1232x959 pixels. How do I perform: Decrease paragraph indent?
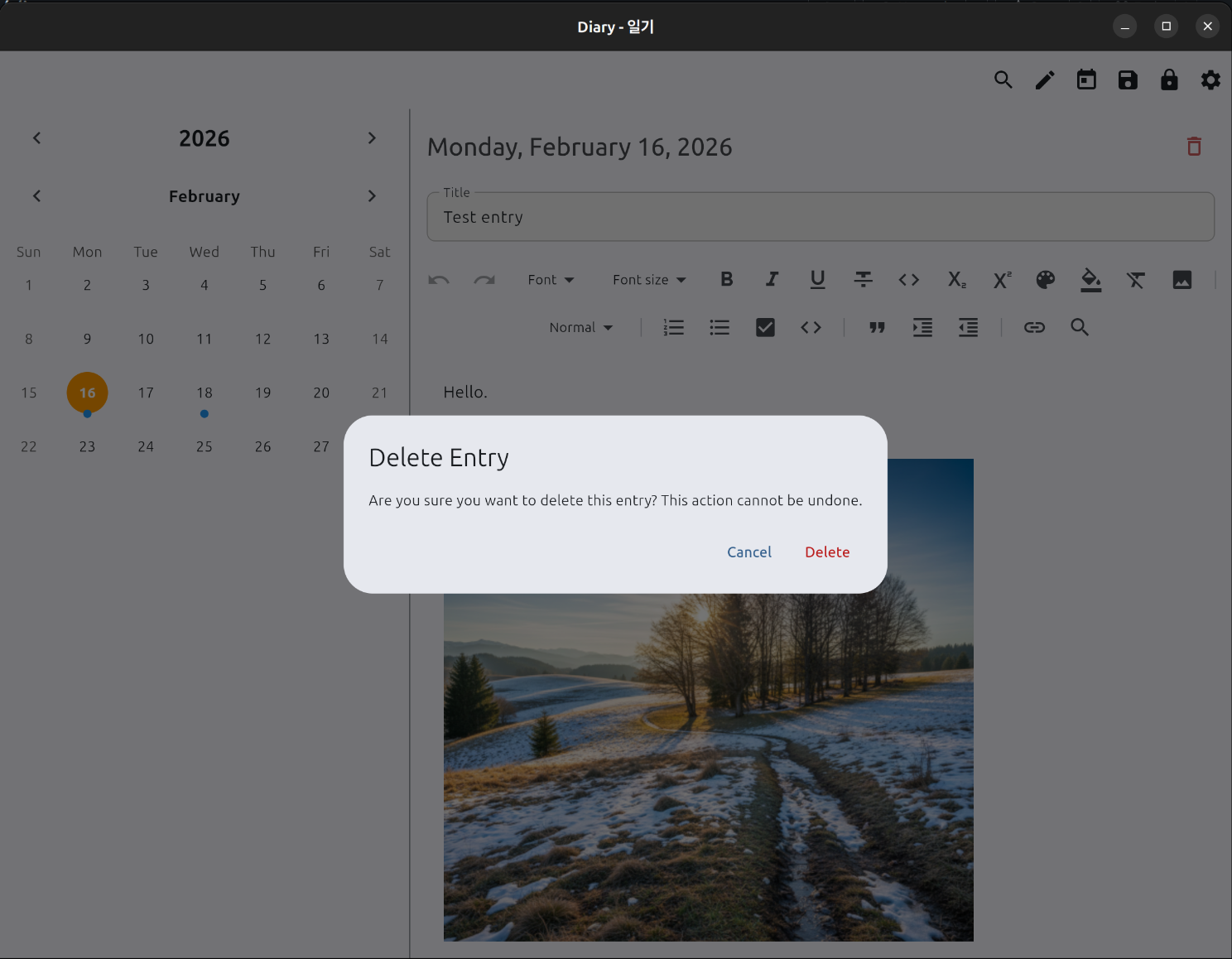[968, 328]
